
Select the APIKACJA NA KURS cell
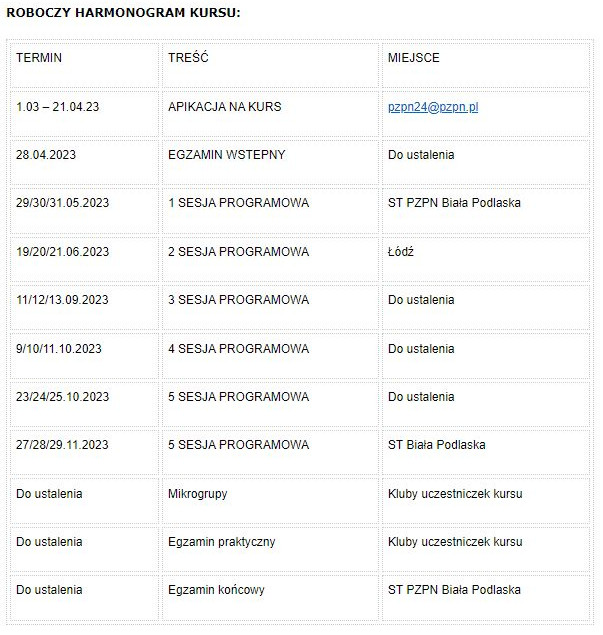tap(224, 107)
